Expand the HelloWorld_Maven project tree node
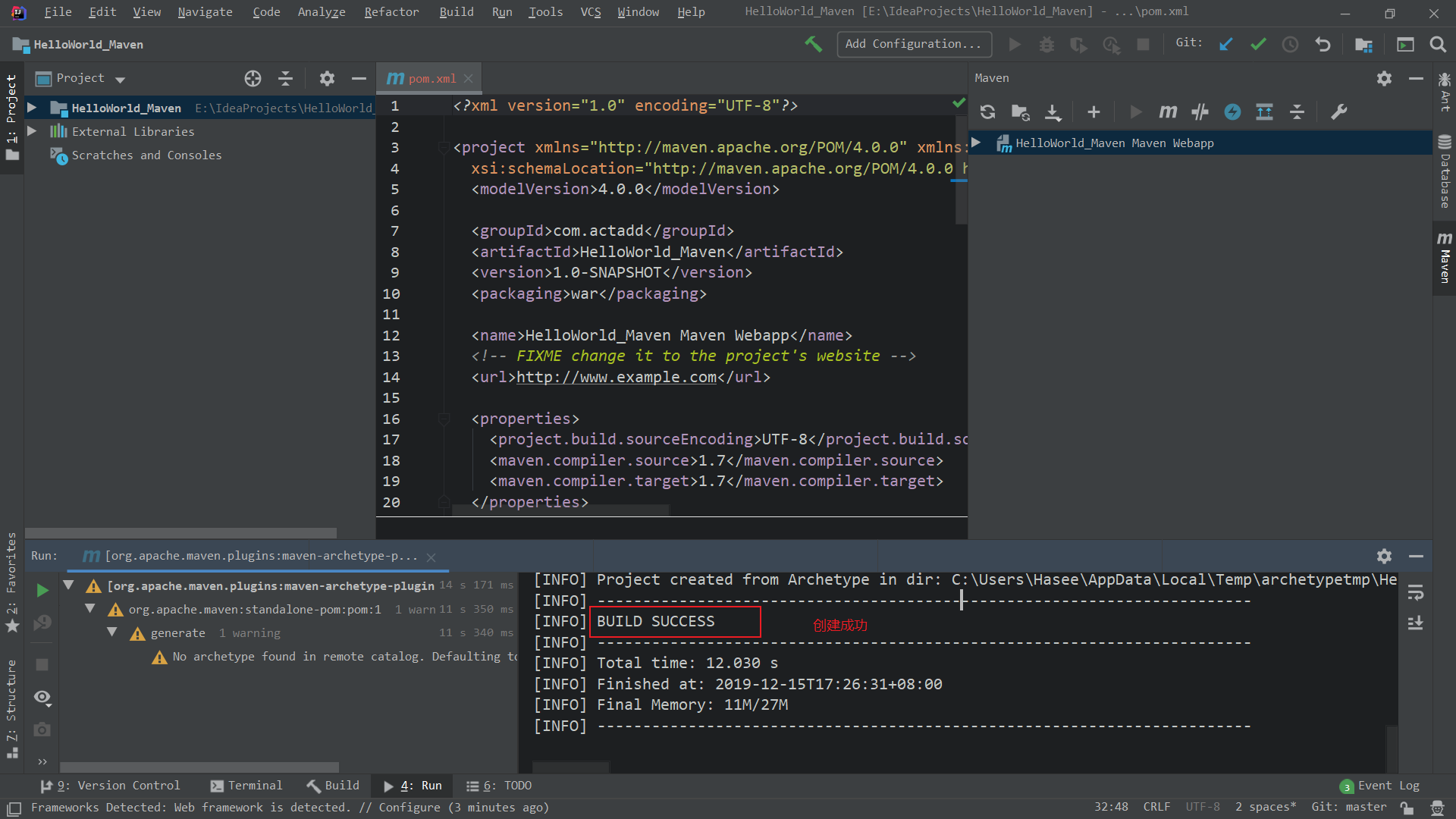 [32, 108]
